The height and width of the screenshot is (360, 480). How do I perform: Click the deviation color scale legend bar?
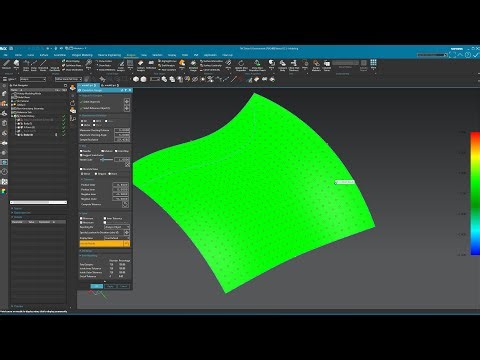(475, 194)
